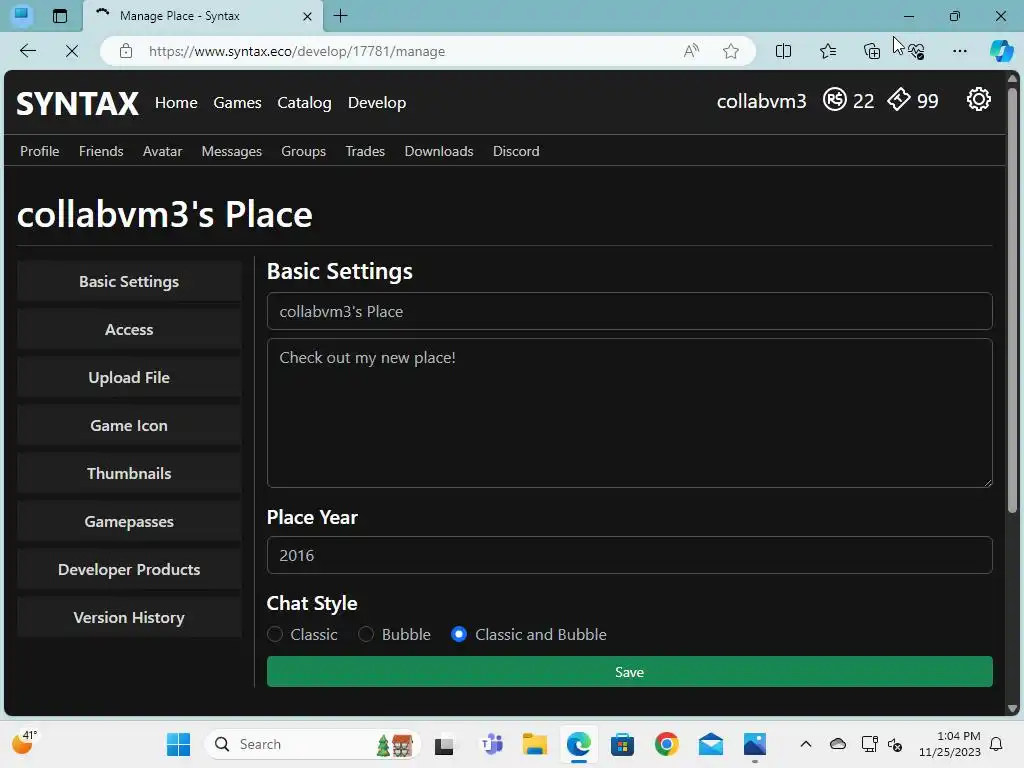Open File Explorer from the taskbar
The image size is (1024, 768).
[534, 744]
